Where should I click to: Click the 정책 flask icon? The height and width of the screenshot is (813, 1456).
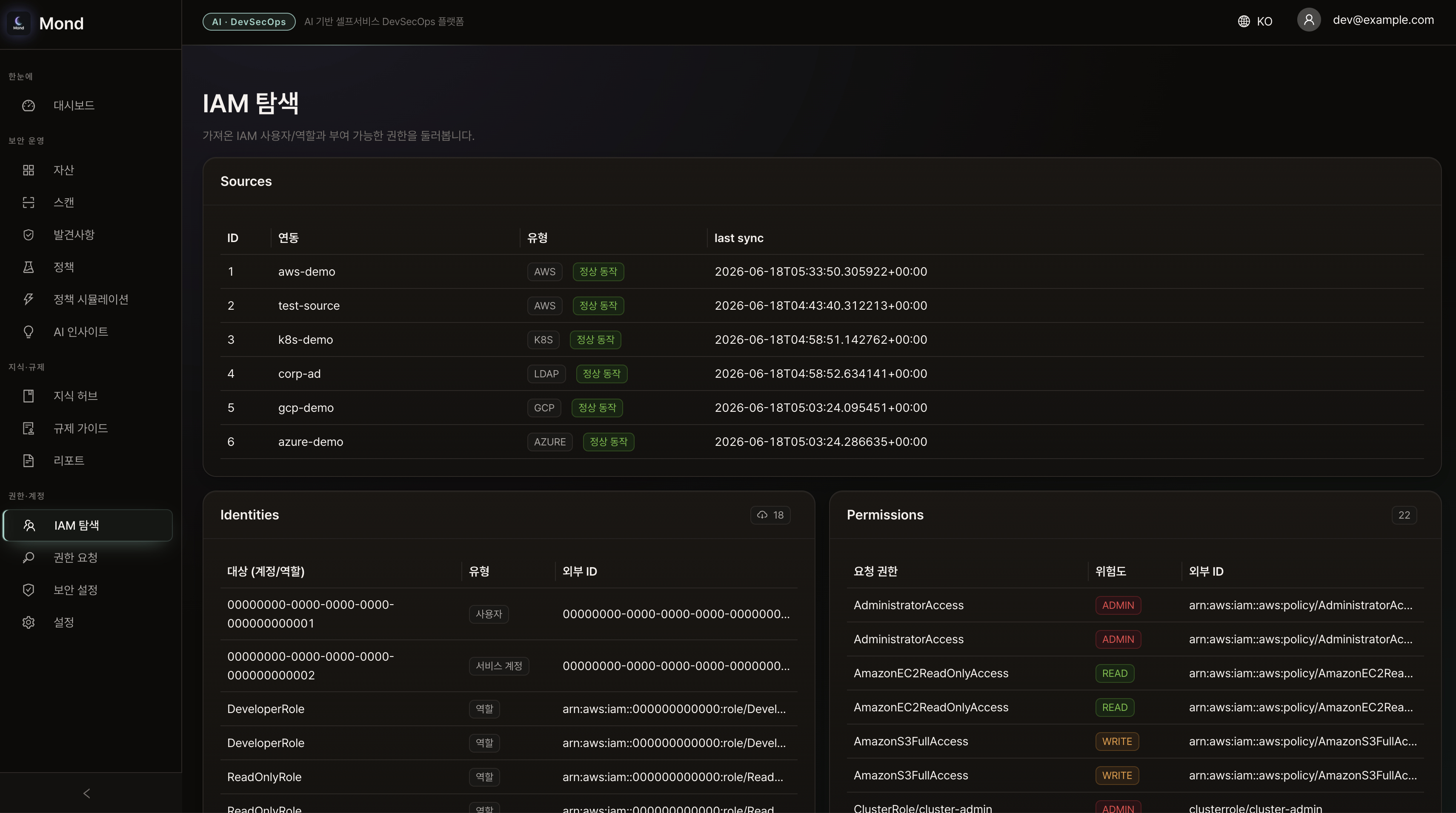point(28,267)
